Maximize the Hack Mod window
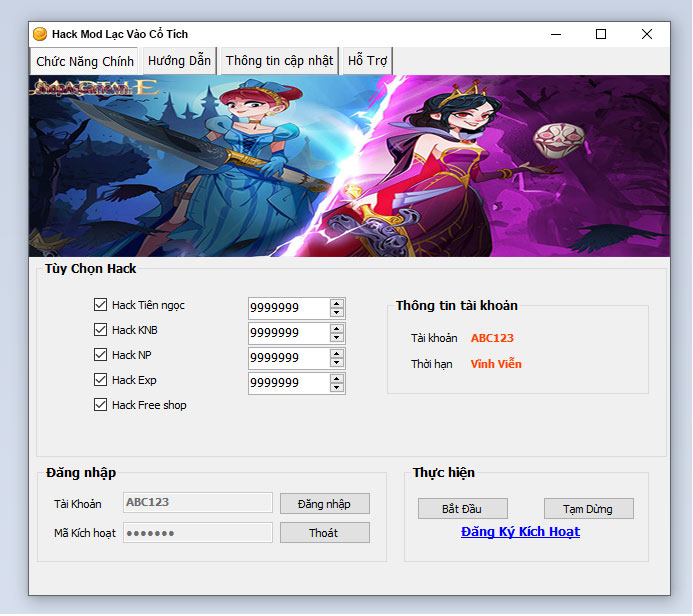The width and height of the screenshot is (693, 616). coord(601,34)
